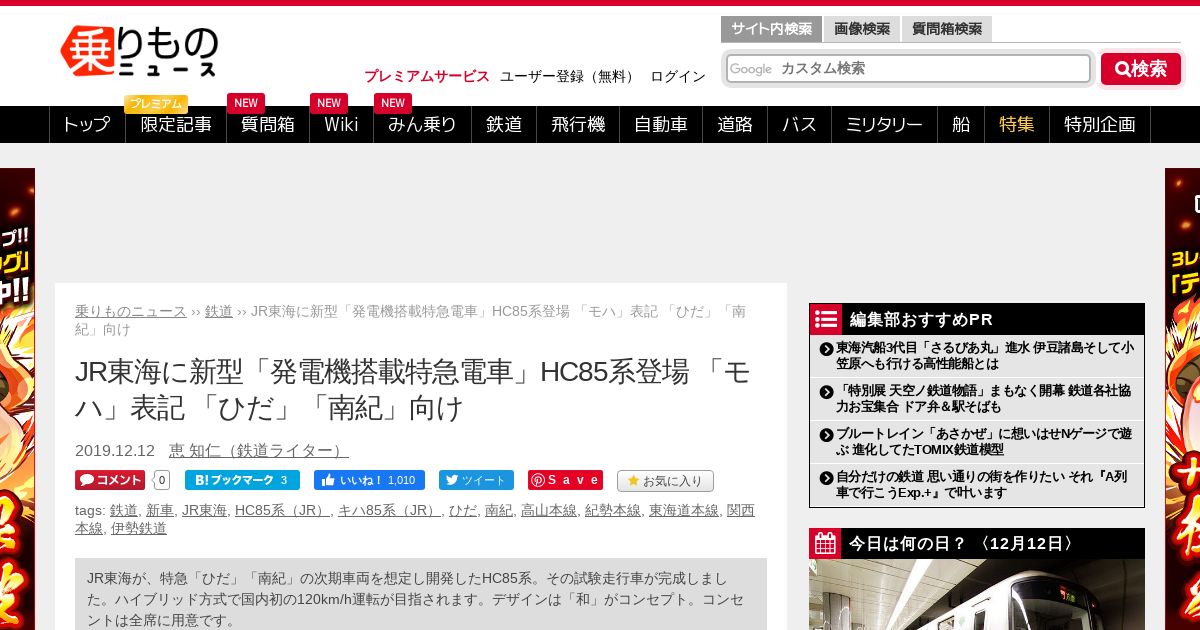Open ミリタリー navigation category
1200x630 pixels.
(884, 124)
